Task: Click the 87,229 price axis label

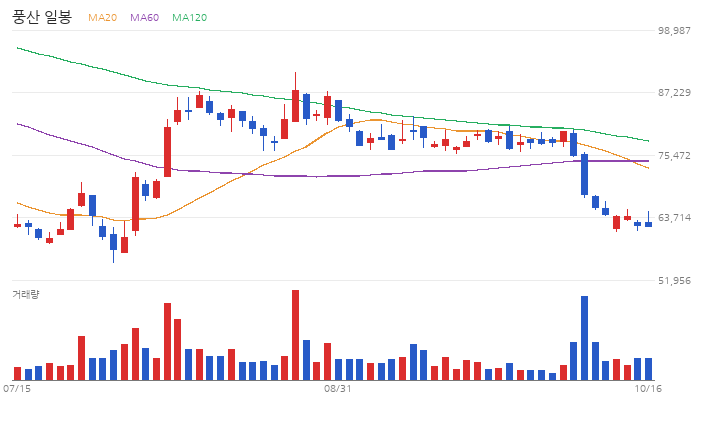Action: (674, 93)
